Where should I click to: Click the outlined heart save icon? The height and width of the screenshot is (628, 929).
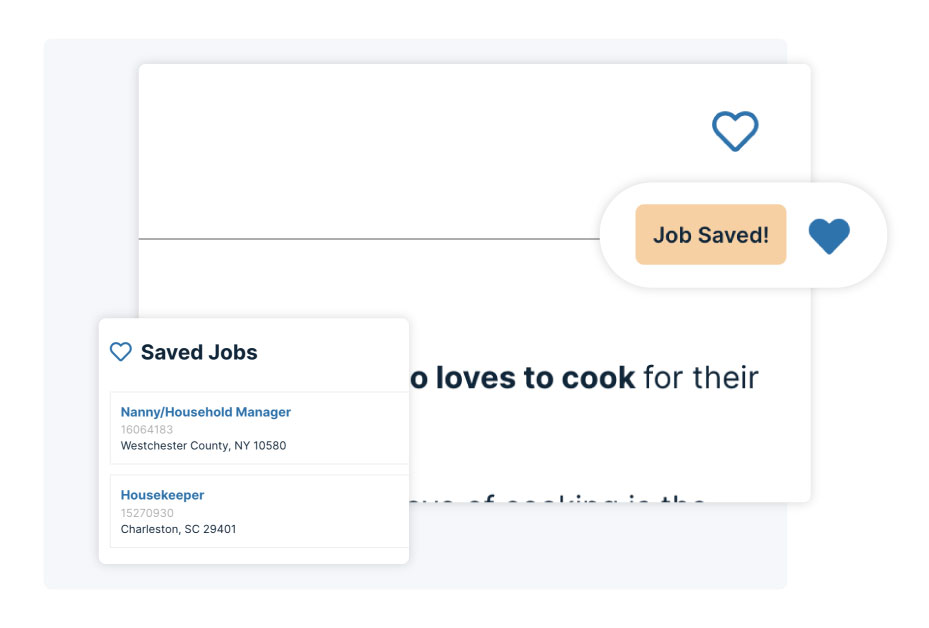[735, 131]
